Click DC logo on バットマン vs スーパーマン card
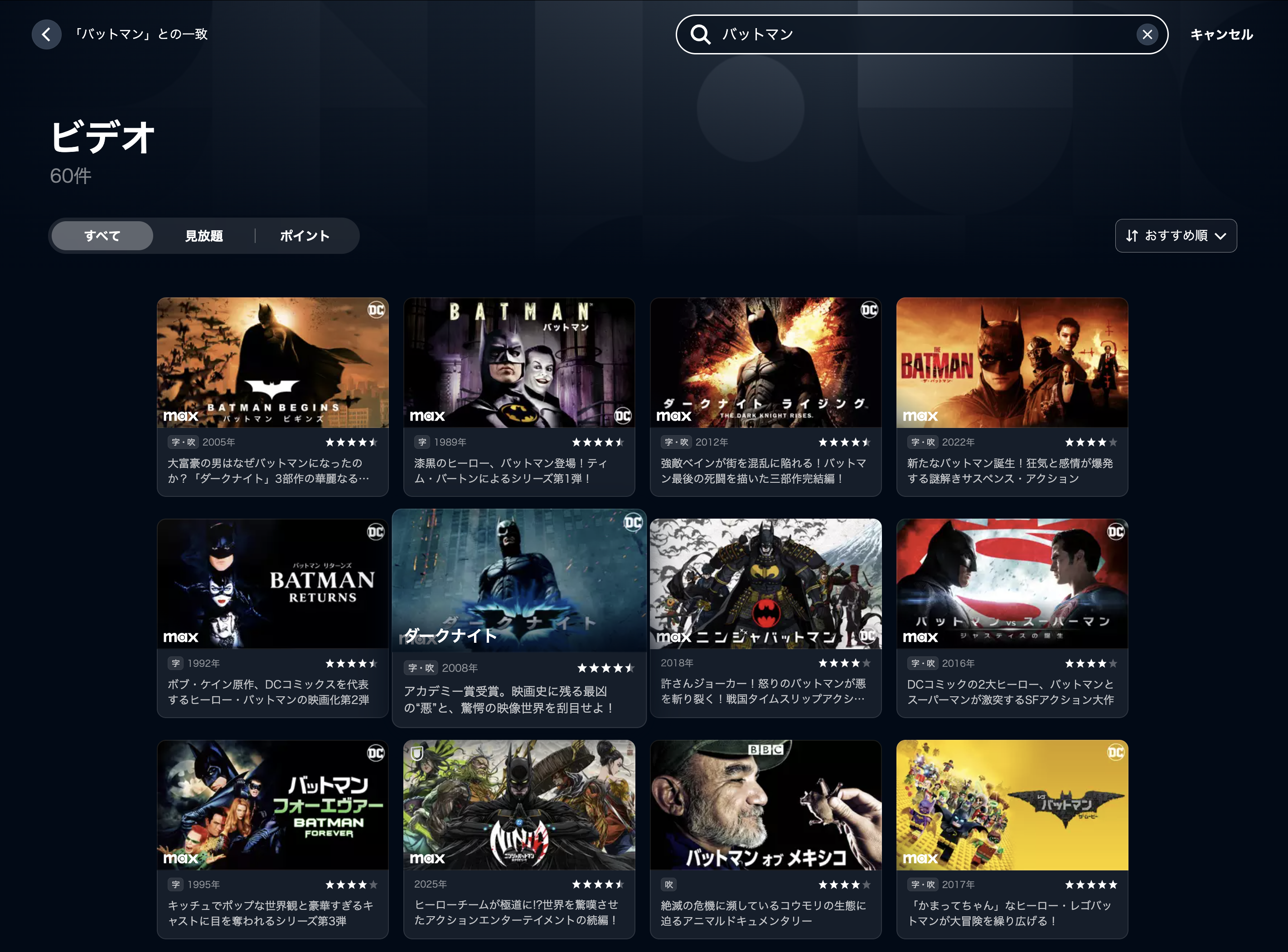This screenshot has width=1288, height=952. pos(1115,531)
